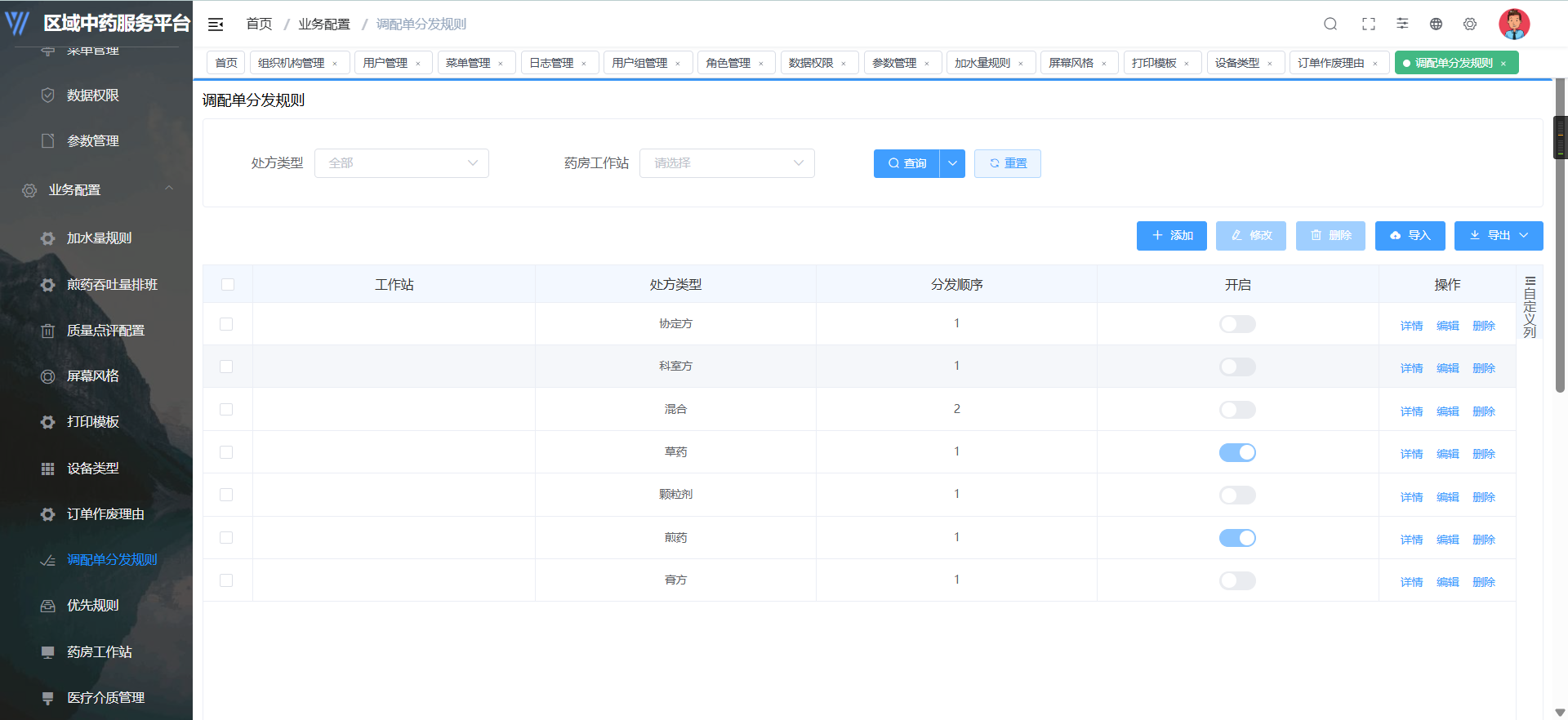Click the 设备类型 grid icon in sidebar
This screenshot has height=720, width=1568.
48,469
